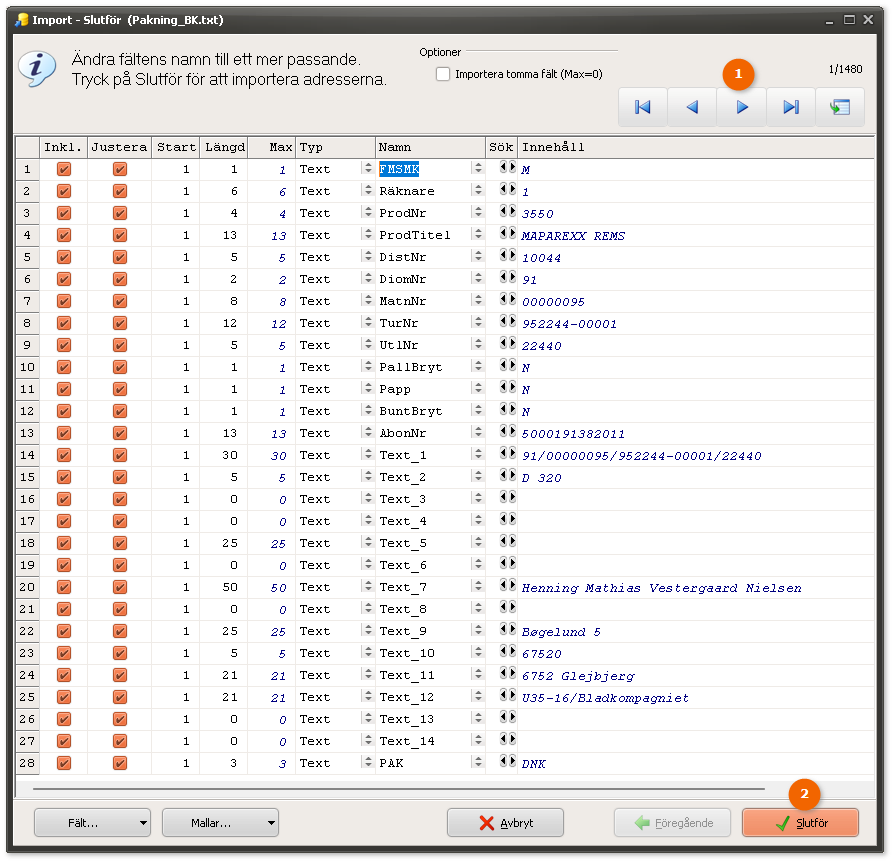
Task: Click the info icon in the header
Action: tap(37, 69)
